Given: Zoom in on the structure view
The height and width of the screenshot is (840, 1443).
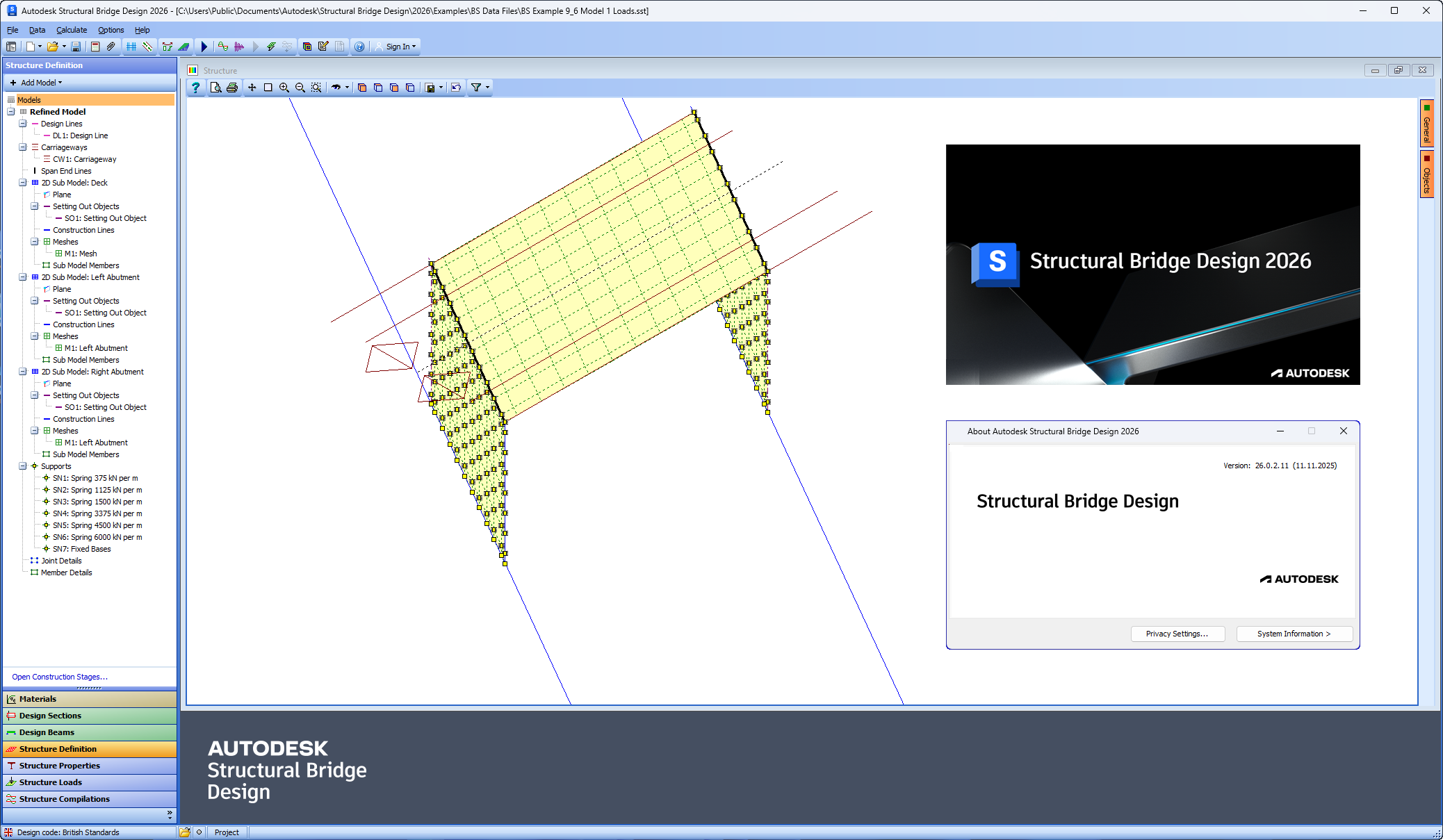Looking at the screenshot, I should [284, 88].
